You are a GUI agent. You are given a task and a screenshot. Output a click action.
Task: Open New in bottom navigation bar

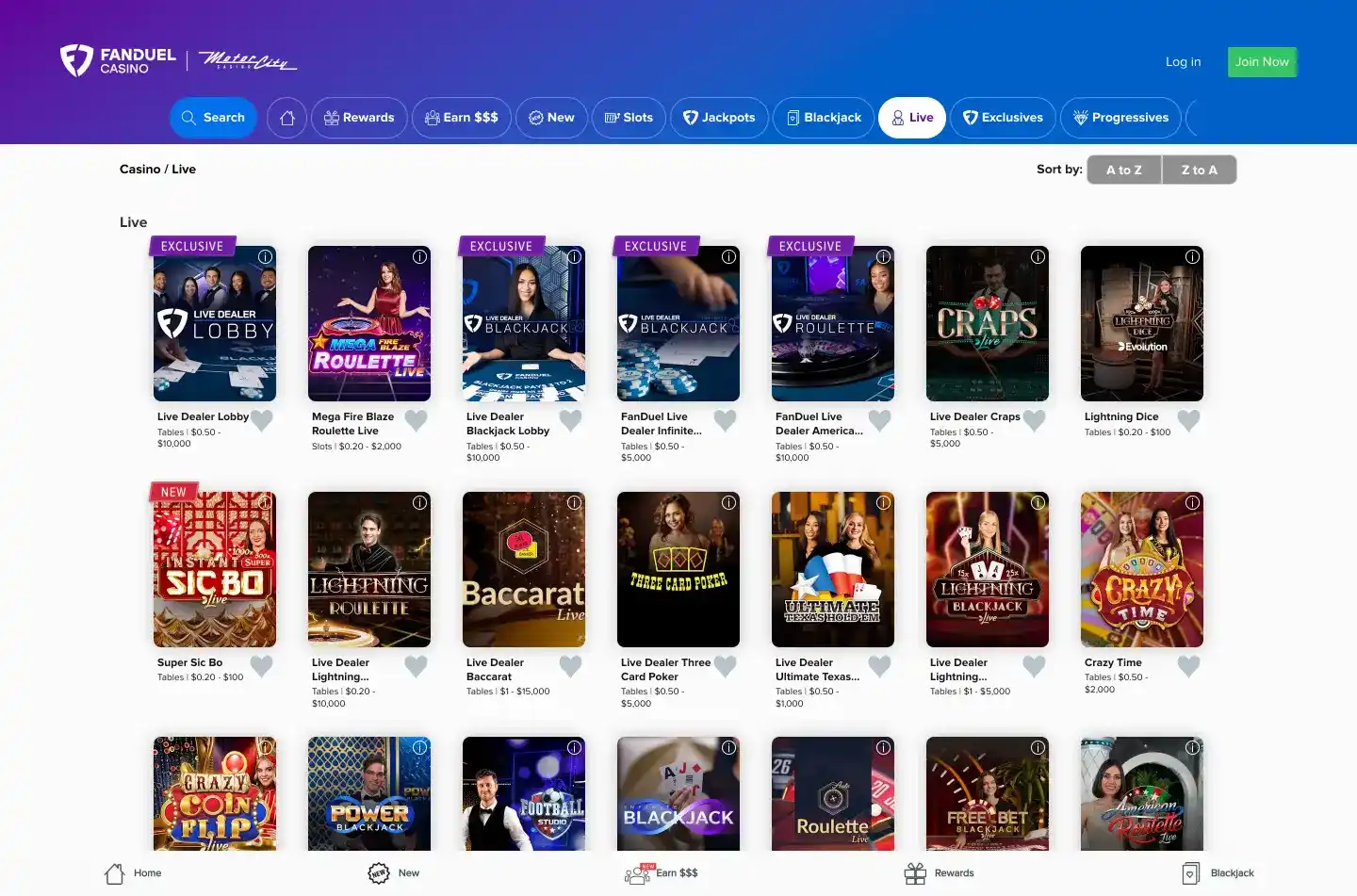[x=393, y=873]
